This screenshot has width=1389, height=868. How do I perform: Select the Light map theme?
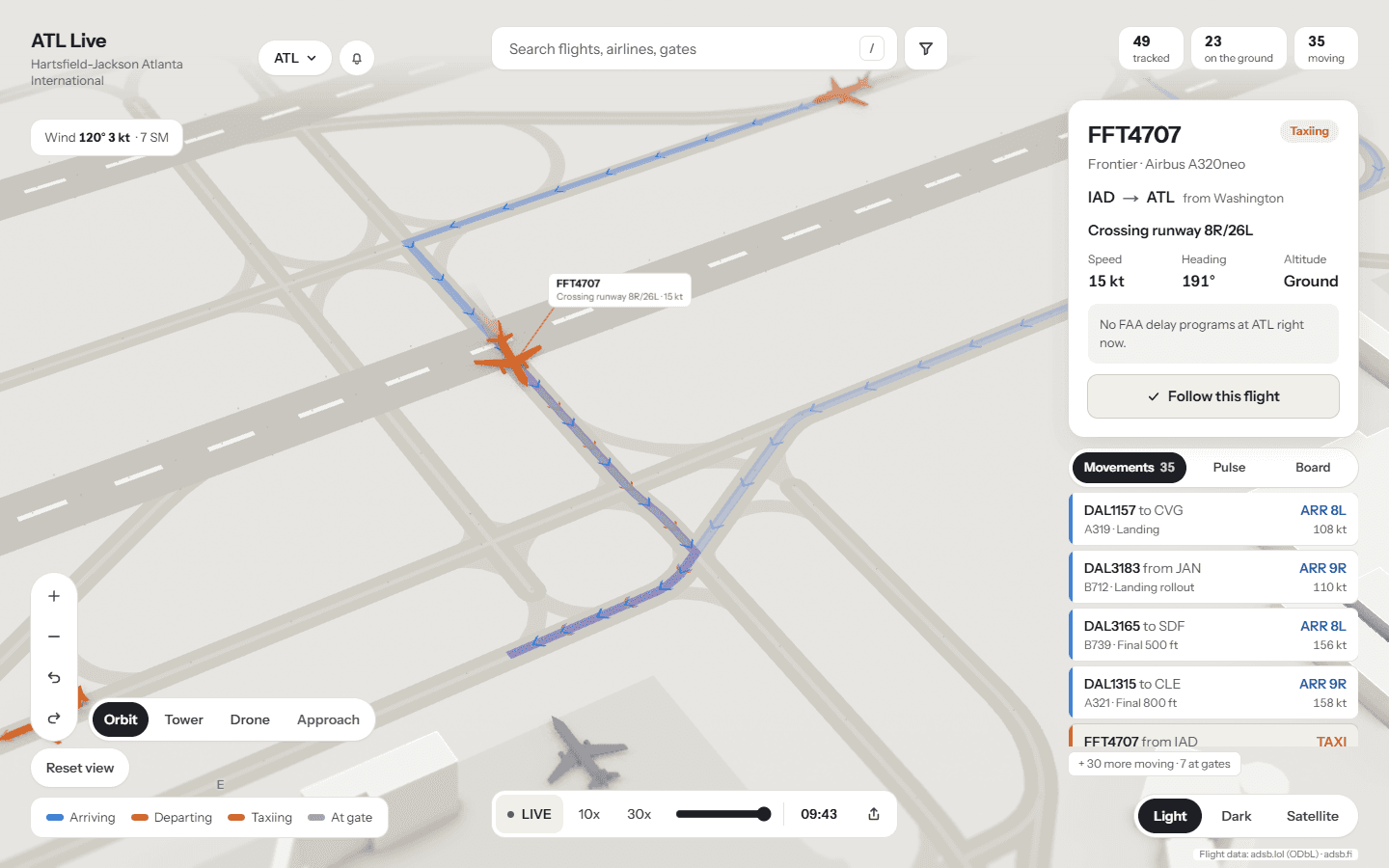tap(1170, 816)
